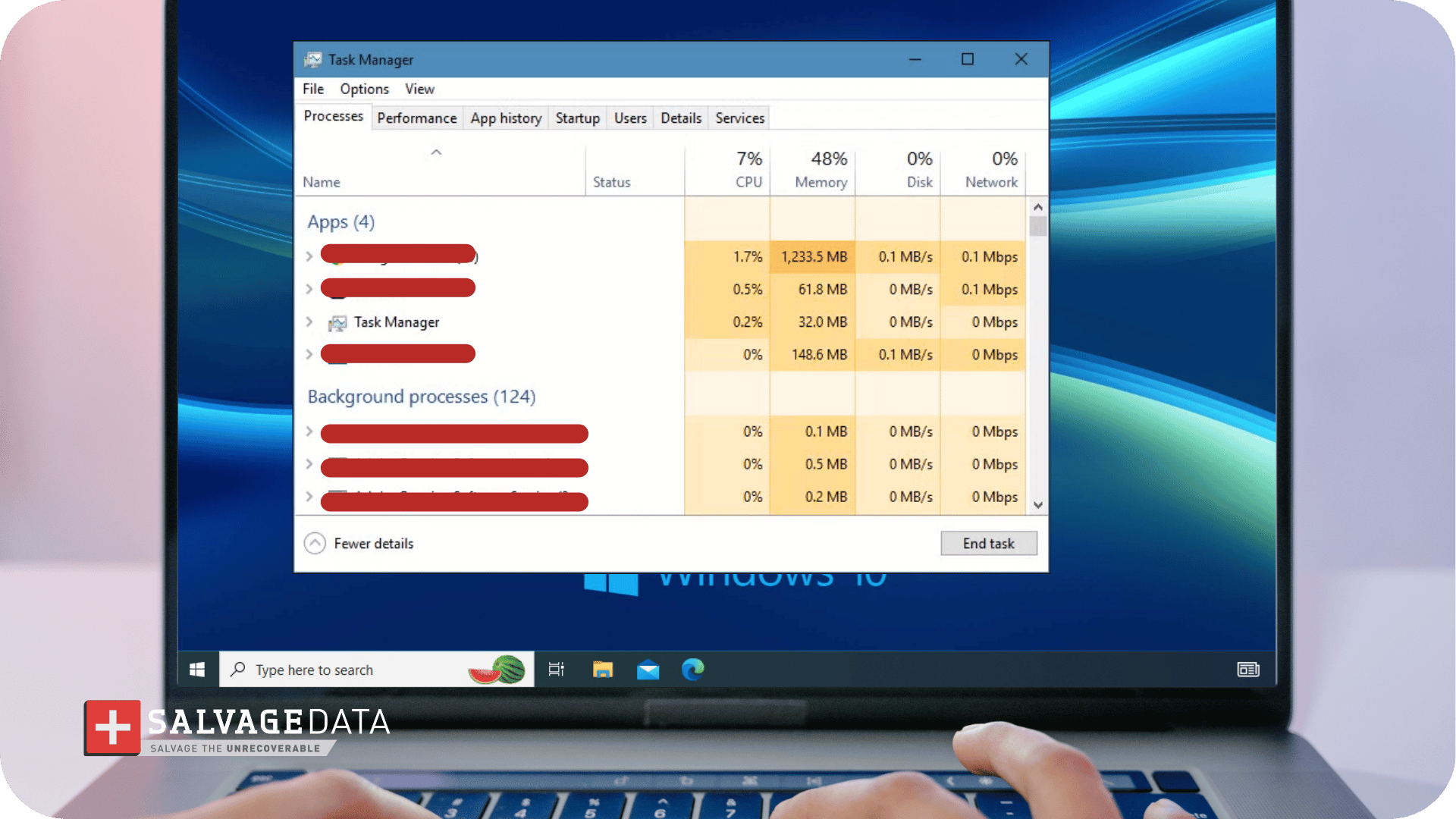Open the news widget in the system tray
Screen dimensions: 1456x819
pyautogui.click(x=1247, y=670)
